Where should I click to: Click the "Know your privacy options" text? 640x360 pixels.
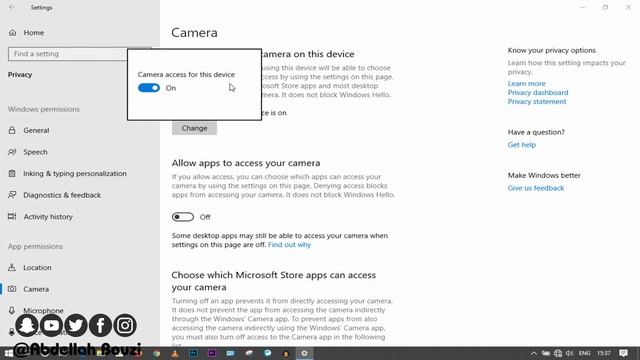click(x=551, y=50)
